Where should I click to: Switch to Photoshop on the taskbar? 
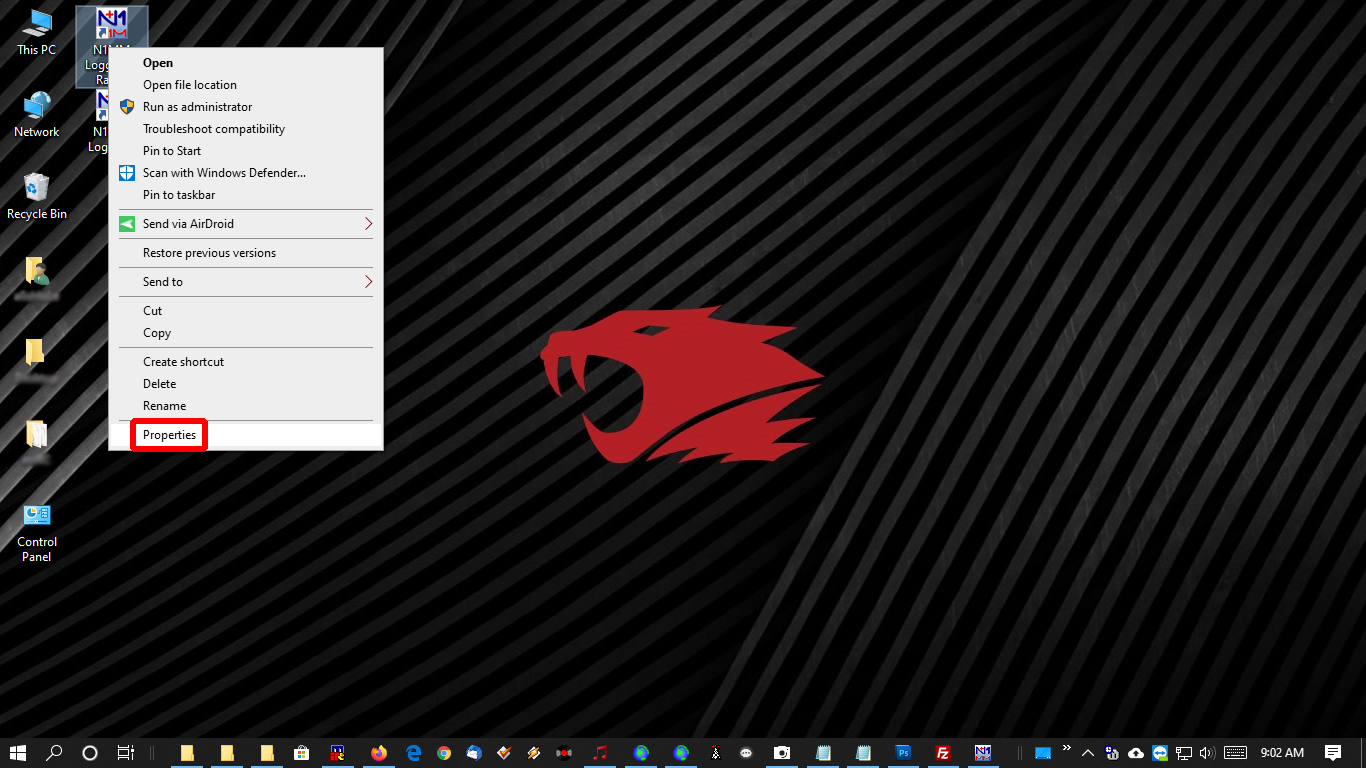[903, 753]
